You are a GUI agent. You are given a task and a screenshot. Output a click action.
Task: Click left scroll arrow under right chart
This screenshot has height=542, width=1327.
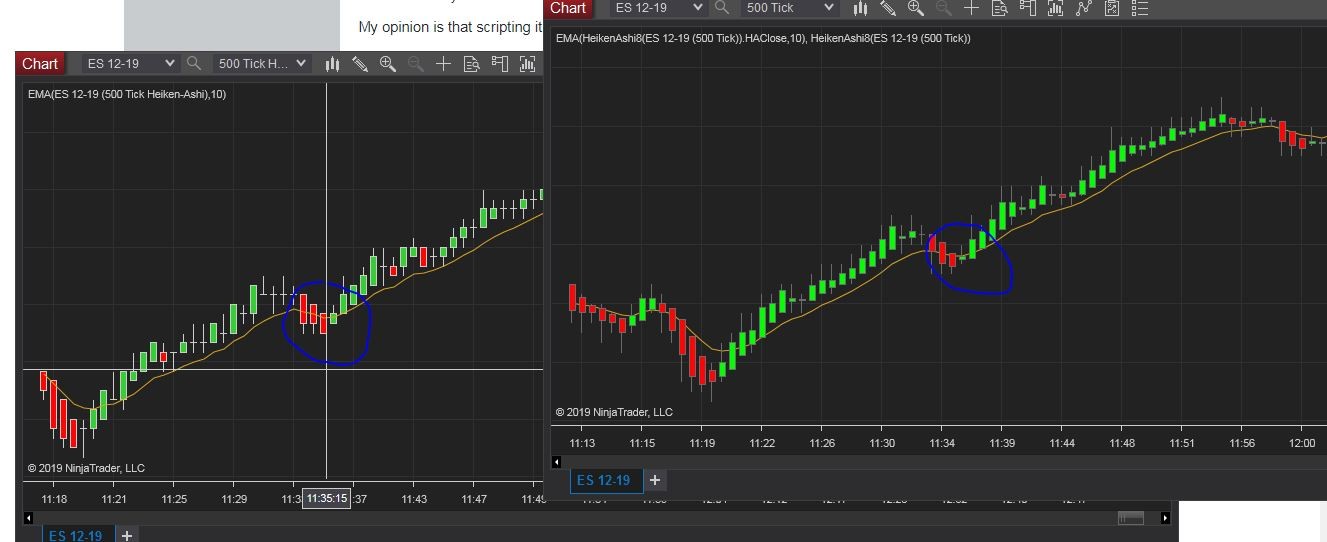coord(557,463)
